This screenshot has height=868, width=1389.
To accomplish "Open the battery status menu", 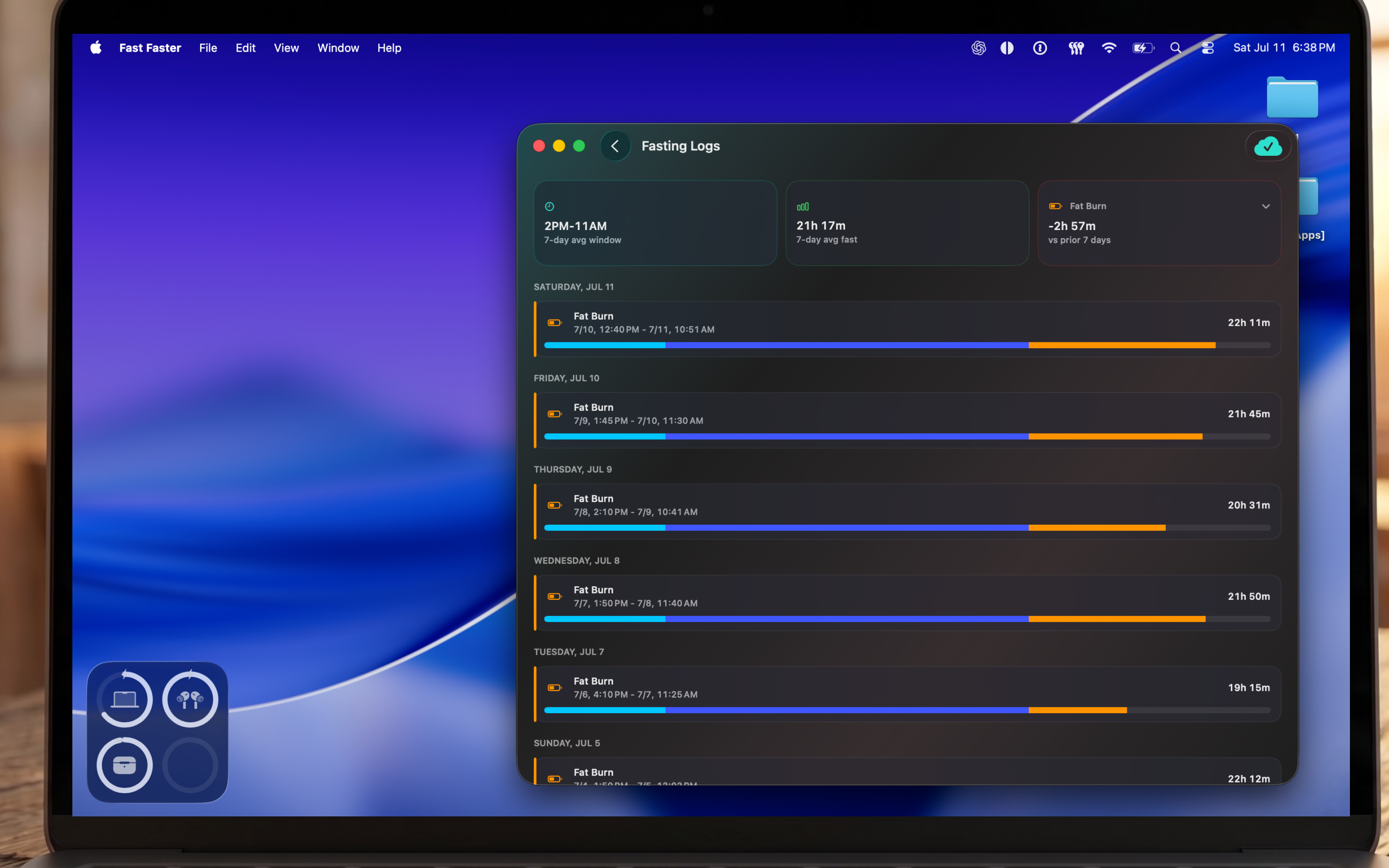I will (x=1143, y=48).
